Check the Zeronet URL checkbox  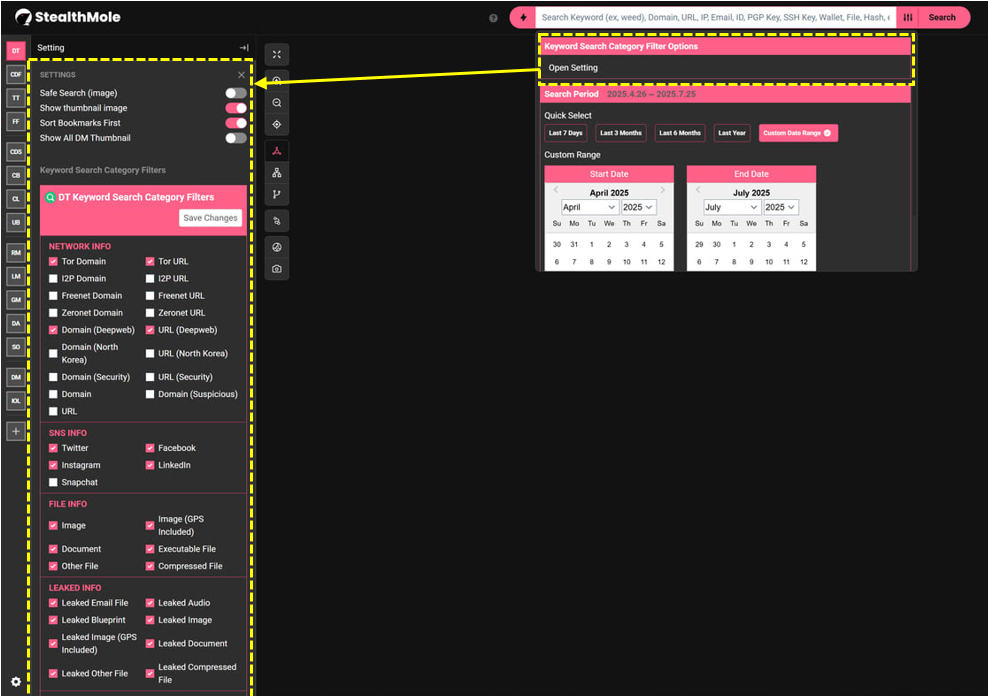150,312
